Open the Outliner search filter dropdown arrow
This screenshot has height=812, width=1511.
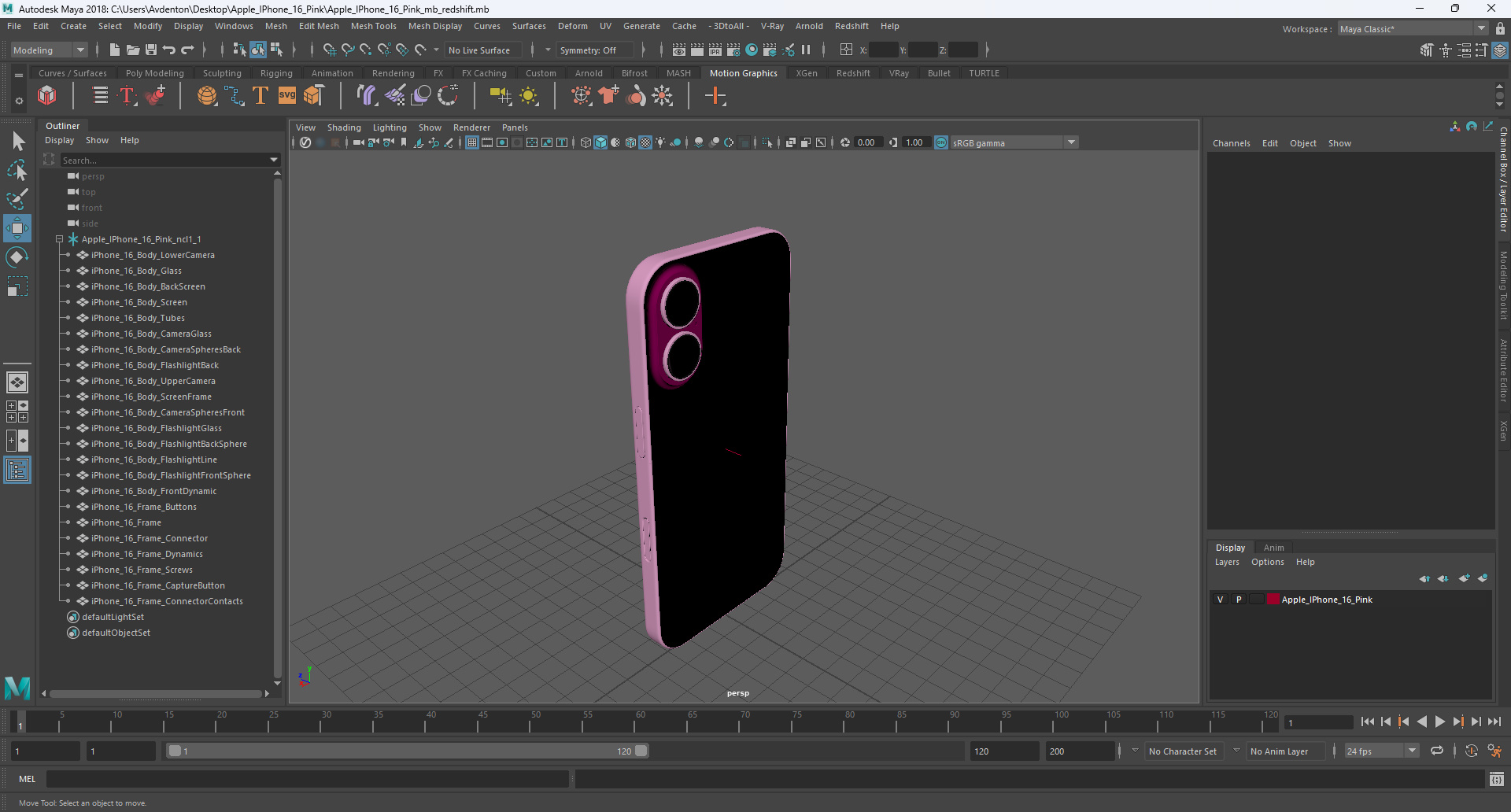click(274, 160)
